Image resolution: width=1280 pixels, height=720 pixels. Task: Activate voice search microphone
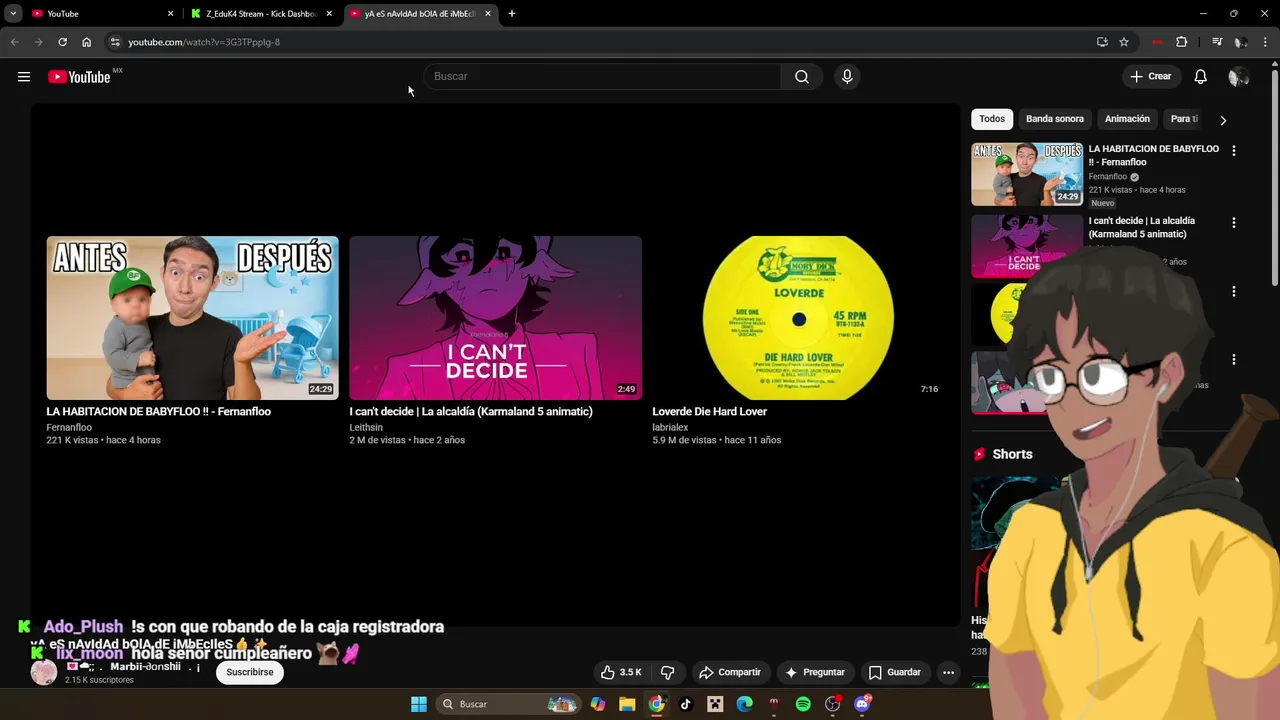(x=847, y=77)
